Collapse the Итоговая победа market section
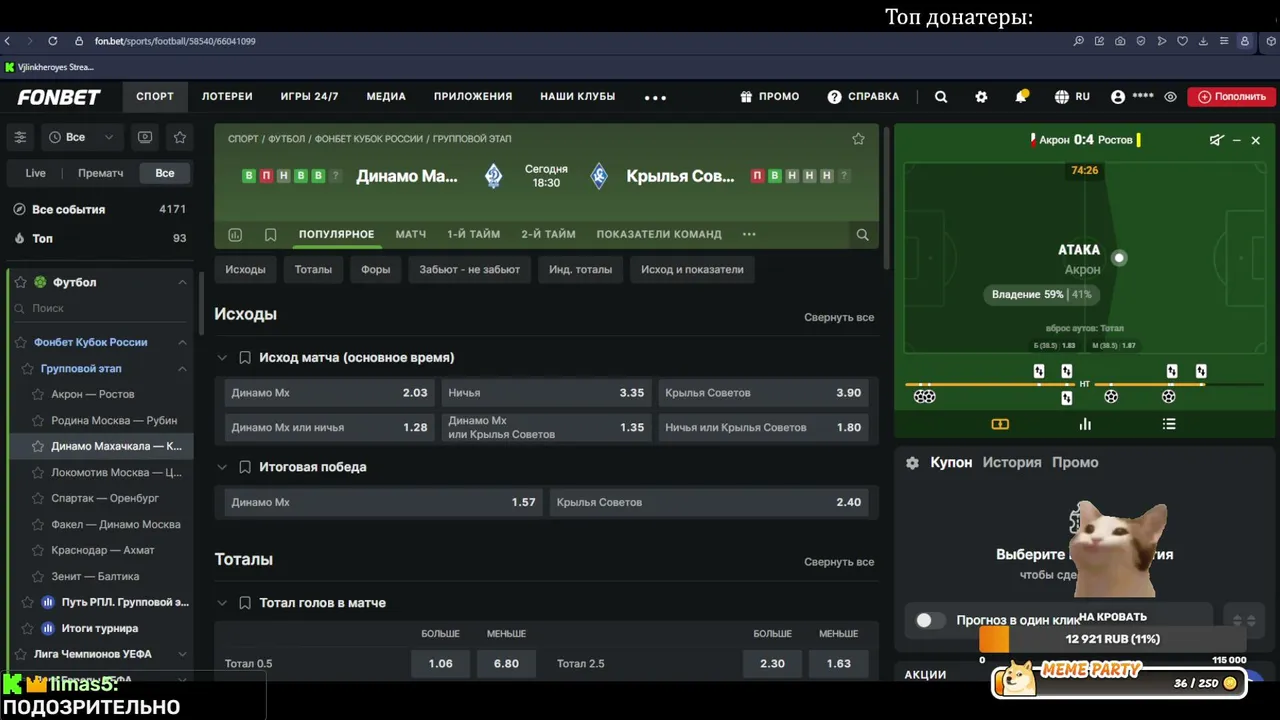The image size is (1280, 720). tap(222, 467)
